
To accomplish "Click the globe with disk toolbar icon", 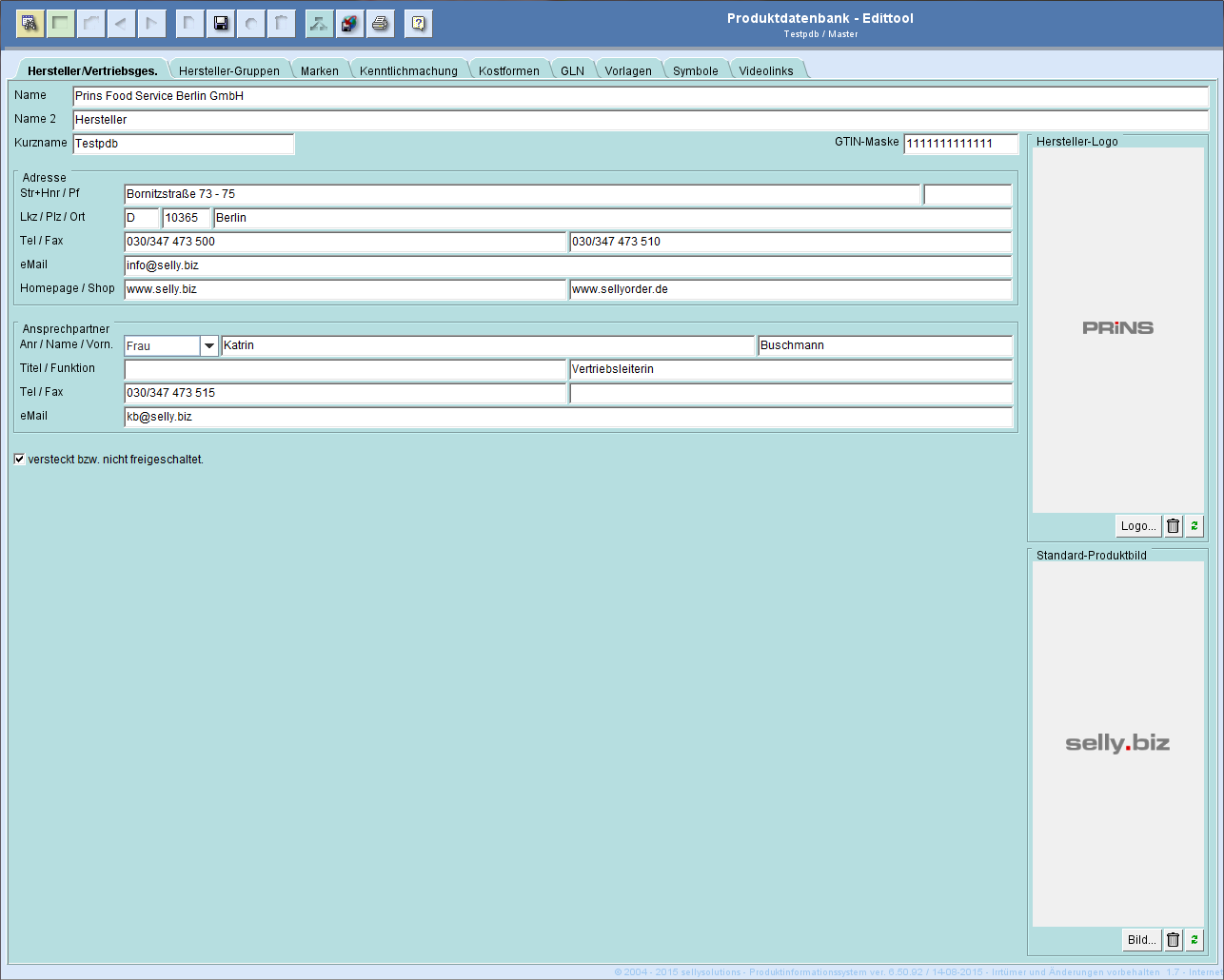I will tap(350, 24).
